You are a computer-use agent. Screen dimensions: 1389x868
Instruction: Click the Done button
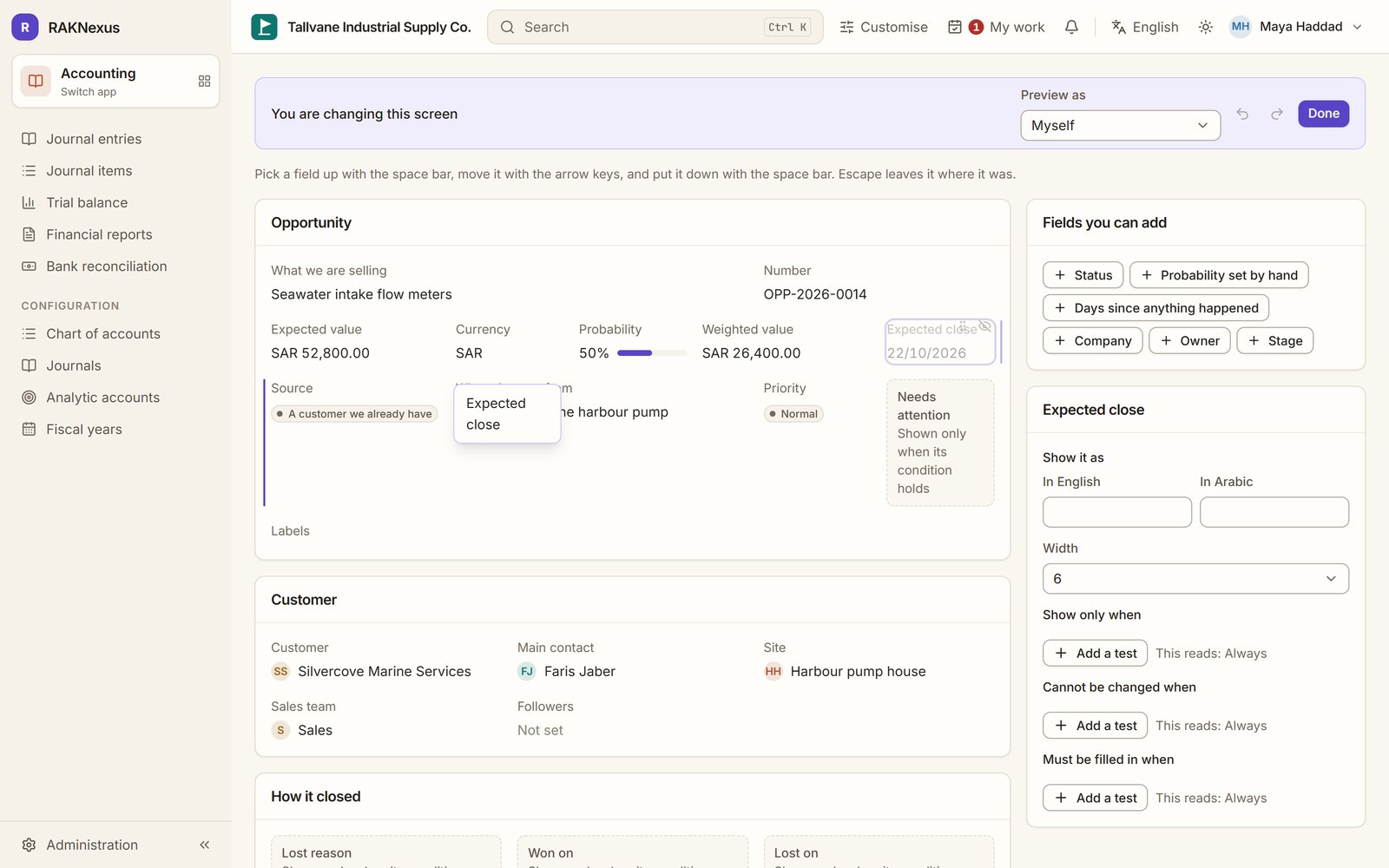click(1323, 114)
